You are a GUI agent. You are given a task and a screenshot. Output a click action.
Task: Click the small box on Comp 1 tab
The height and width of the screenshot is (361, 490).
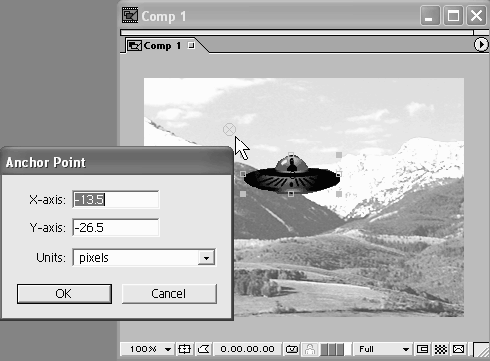tap(191, 45)
